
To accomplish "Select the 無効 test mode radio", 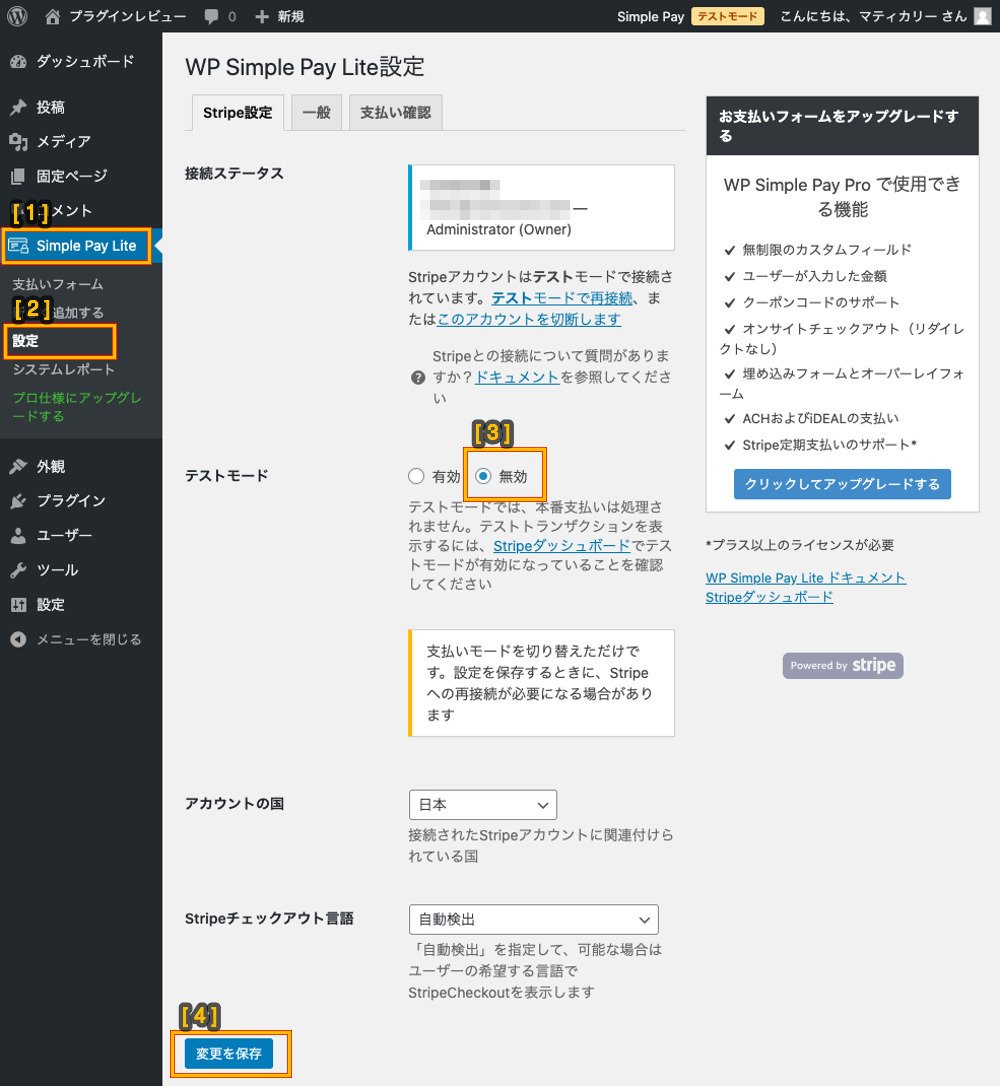I will click(x=483, y=477).
